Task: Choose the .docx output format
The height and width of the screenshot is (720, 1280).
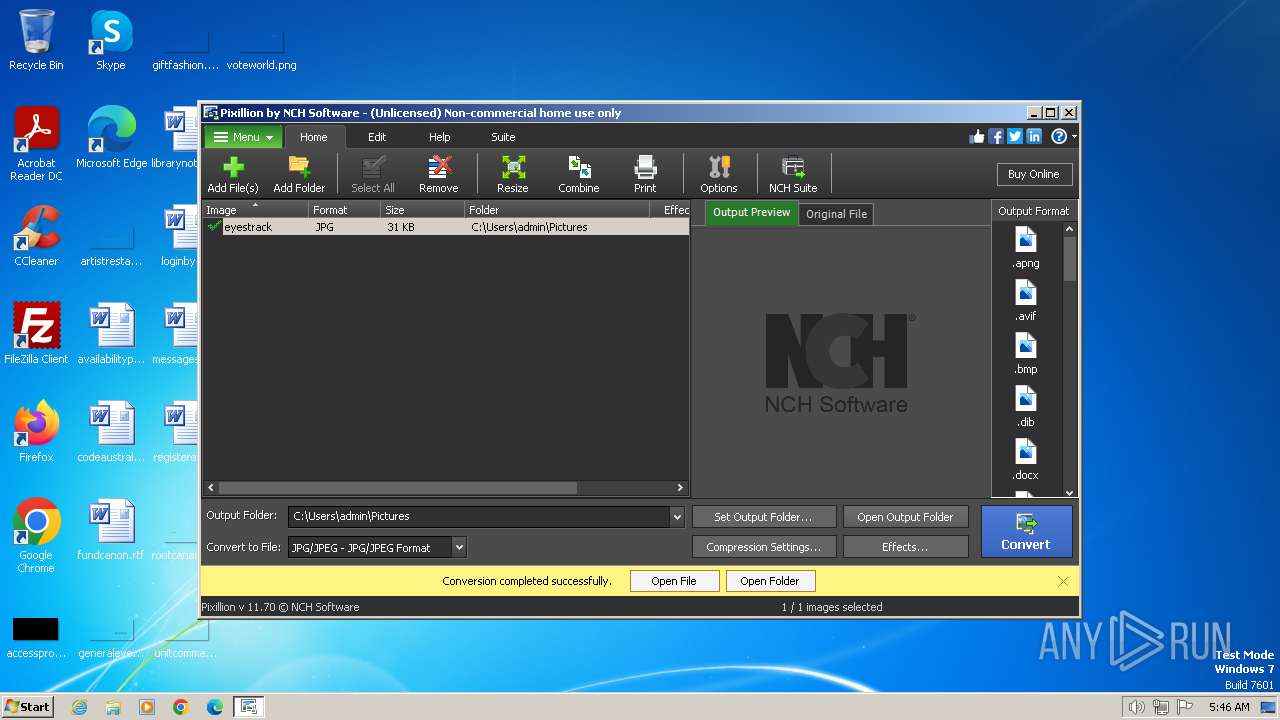Action: point(1026,459)
